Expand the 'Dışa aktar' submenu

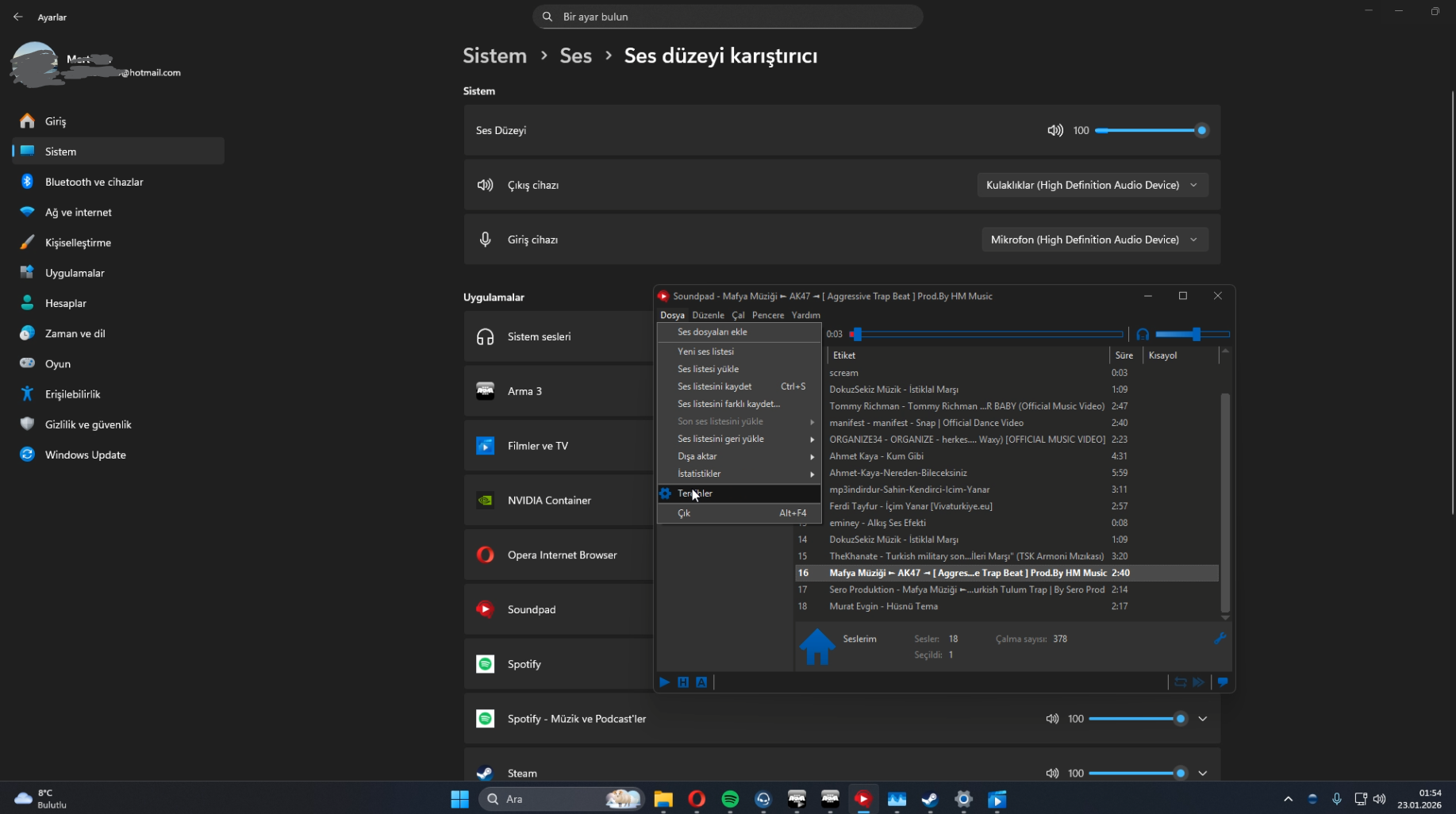(x=739, y=456)
